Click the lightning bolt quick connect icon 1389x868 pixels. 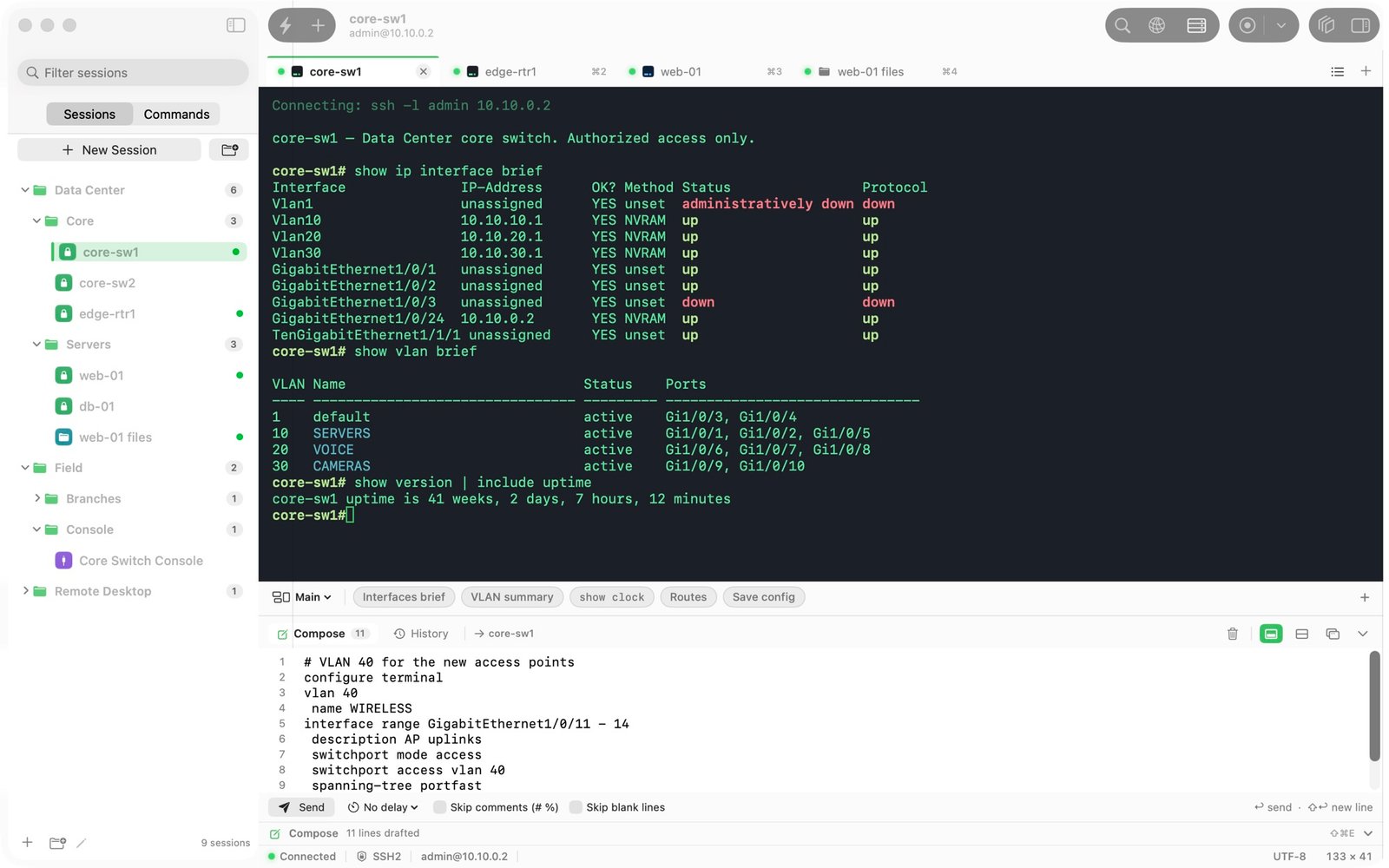tap(285, 25)
